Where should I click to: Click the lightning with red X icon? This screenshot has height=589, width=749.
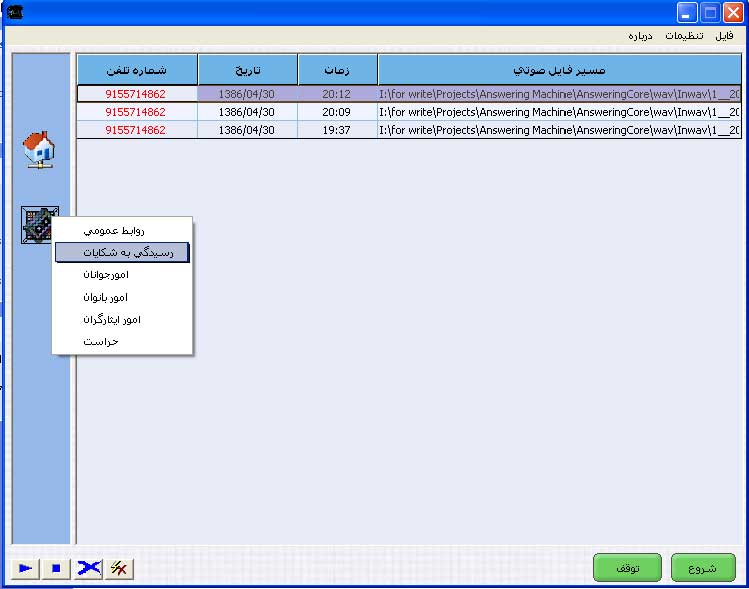tap(119, 568)
